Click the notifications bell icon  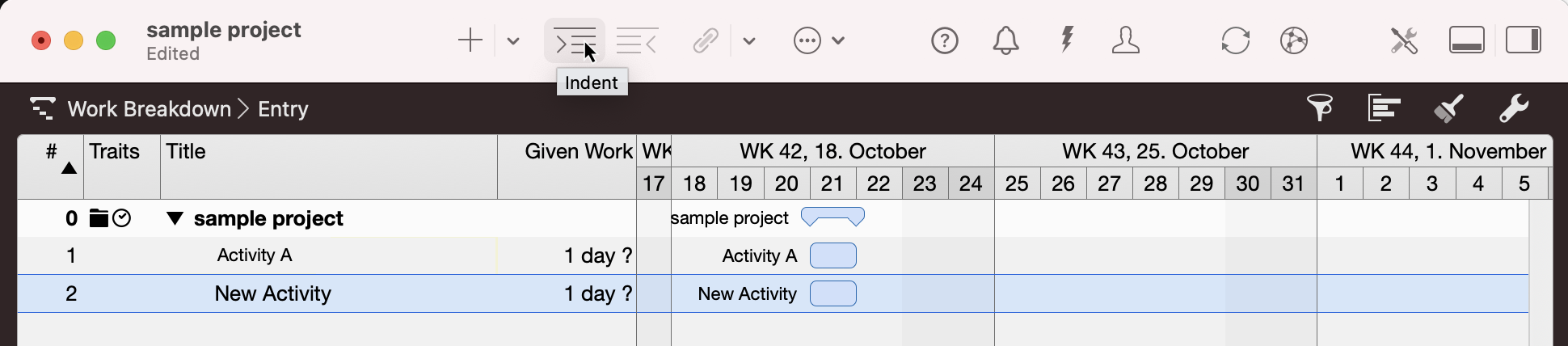(1005, 40)
